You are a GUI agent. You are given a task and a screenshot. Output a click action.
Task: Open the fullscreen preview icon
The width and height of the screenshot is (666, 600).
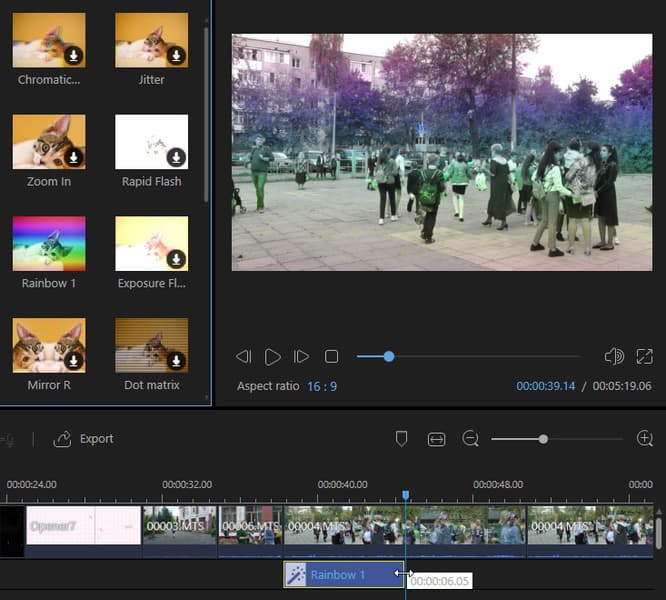click(x=644, y=356)
